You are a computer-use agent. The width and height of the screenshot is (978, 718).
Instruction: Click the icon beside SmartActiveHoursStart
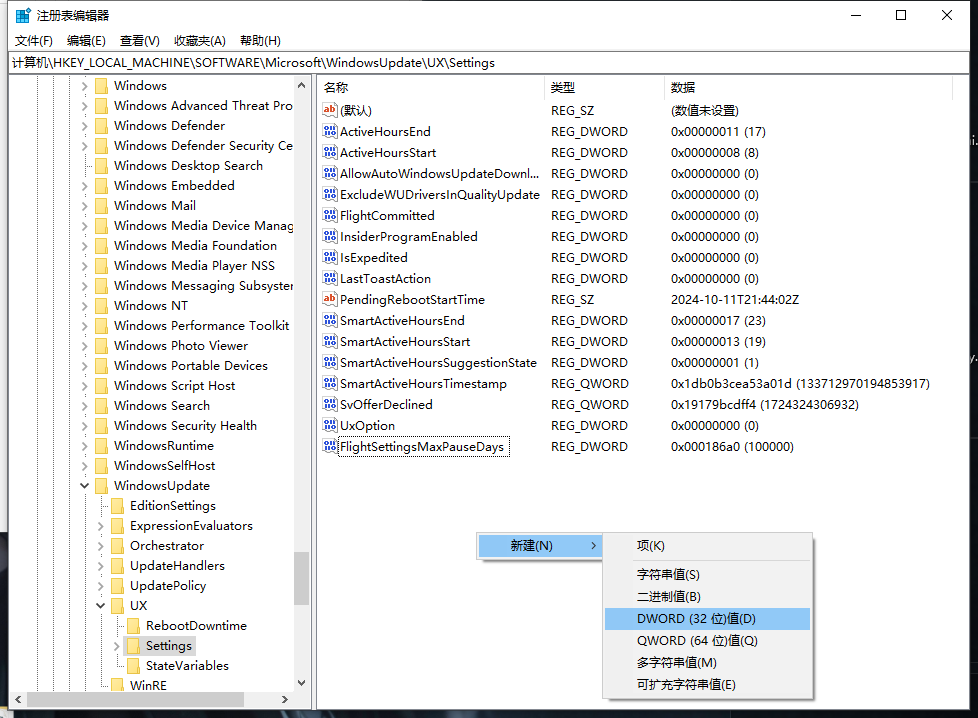click(x=329, y=341)
